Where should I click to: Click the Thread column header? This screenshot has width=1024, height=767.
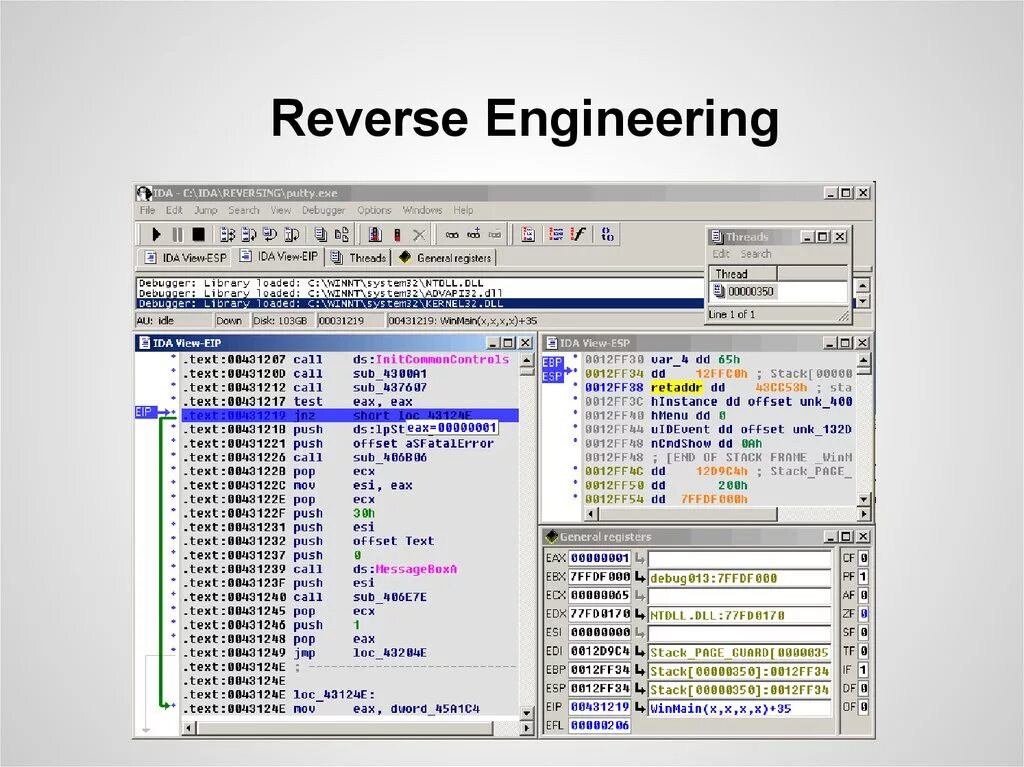tap(743, 274)
